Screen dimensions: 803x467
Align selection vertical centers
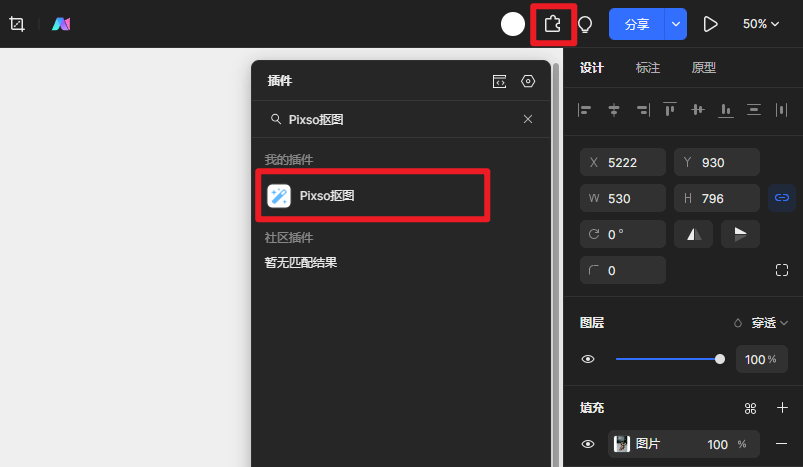coord(698,110)
